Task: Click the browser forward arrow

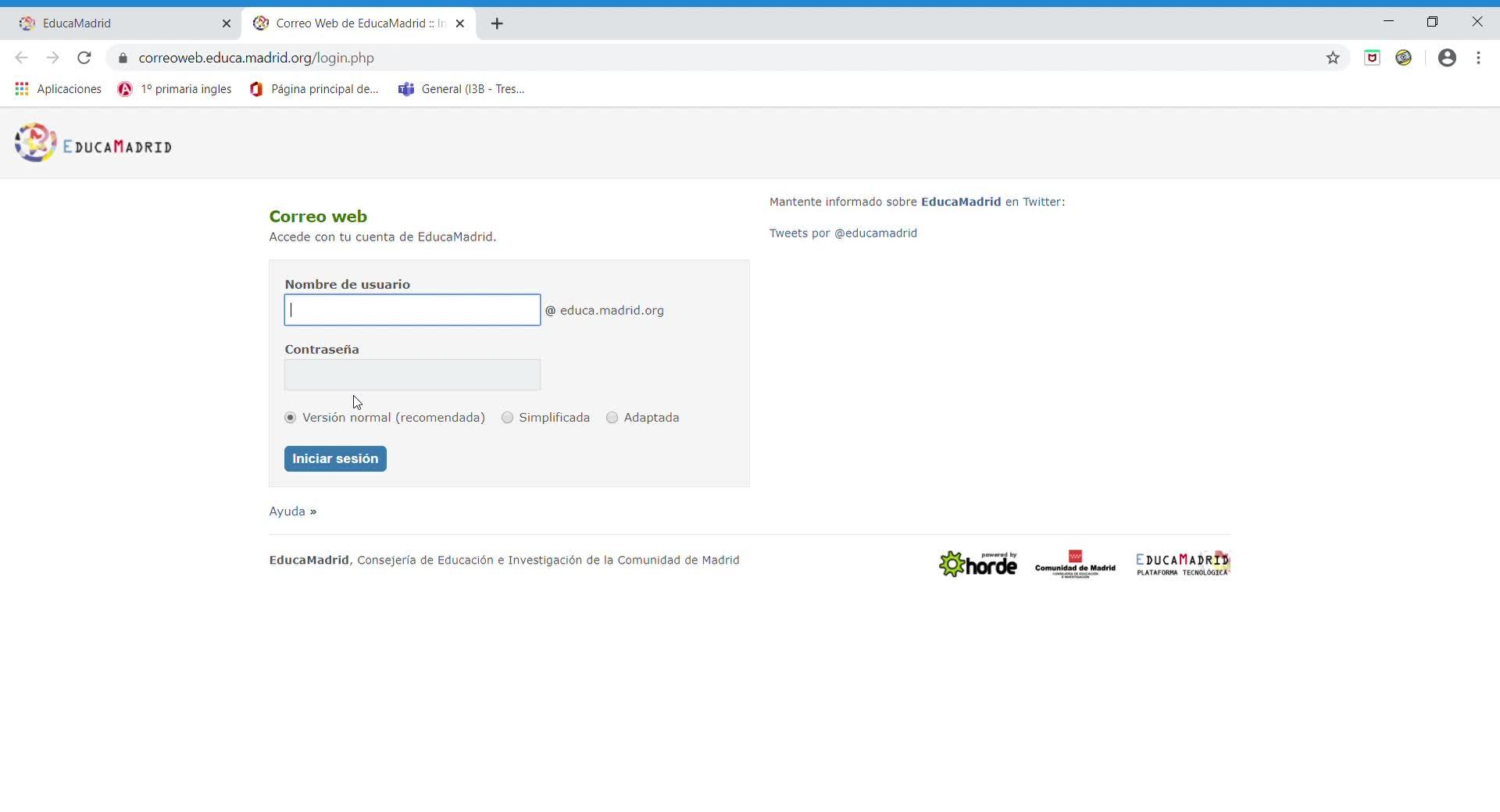Action: click(x=52, y=58)
